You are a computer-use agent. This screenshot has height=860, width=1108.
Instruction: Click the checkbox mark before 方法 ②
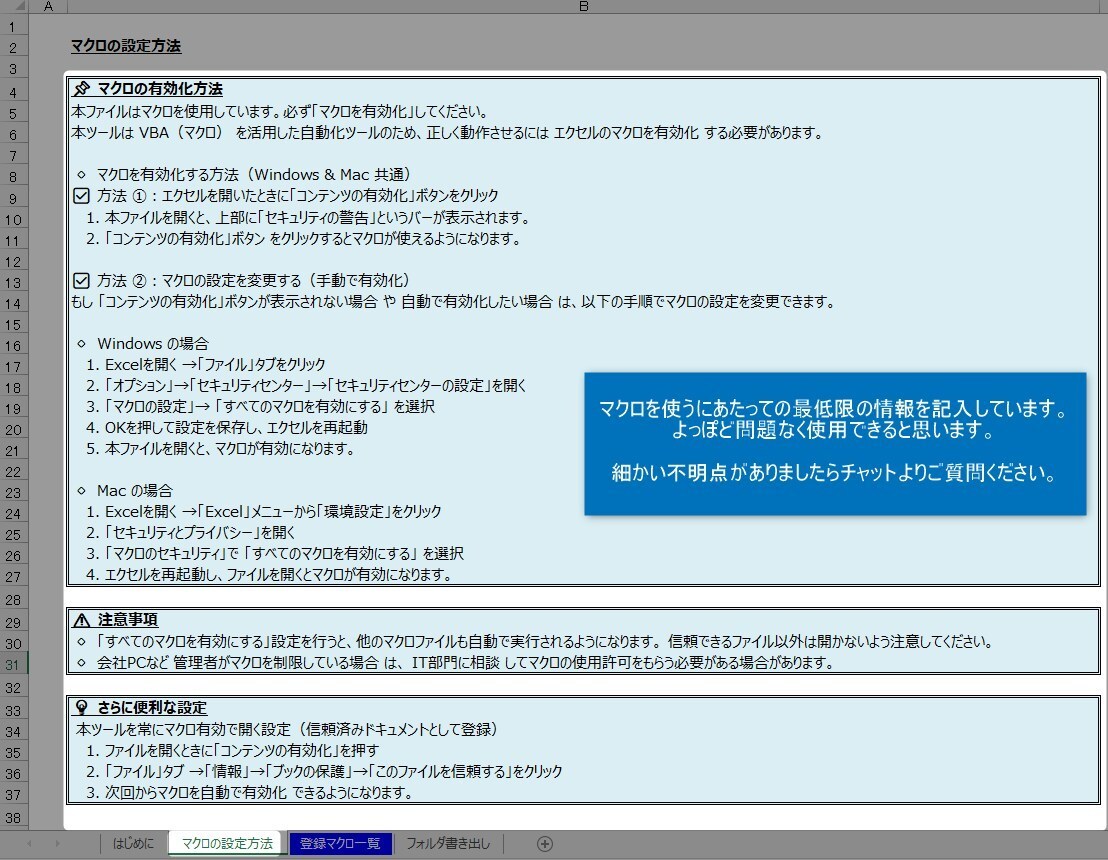81,281
